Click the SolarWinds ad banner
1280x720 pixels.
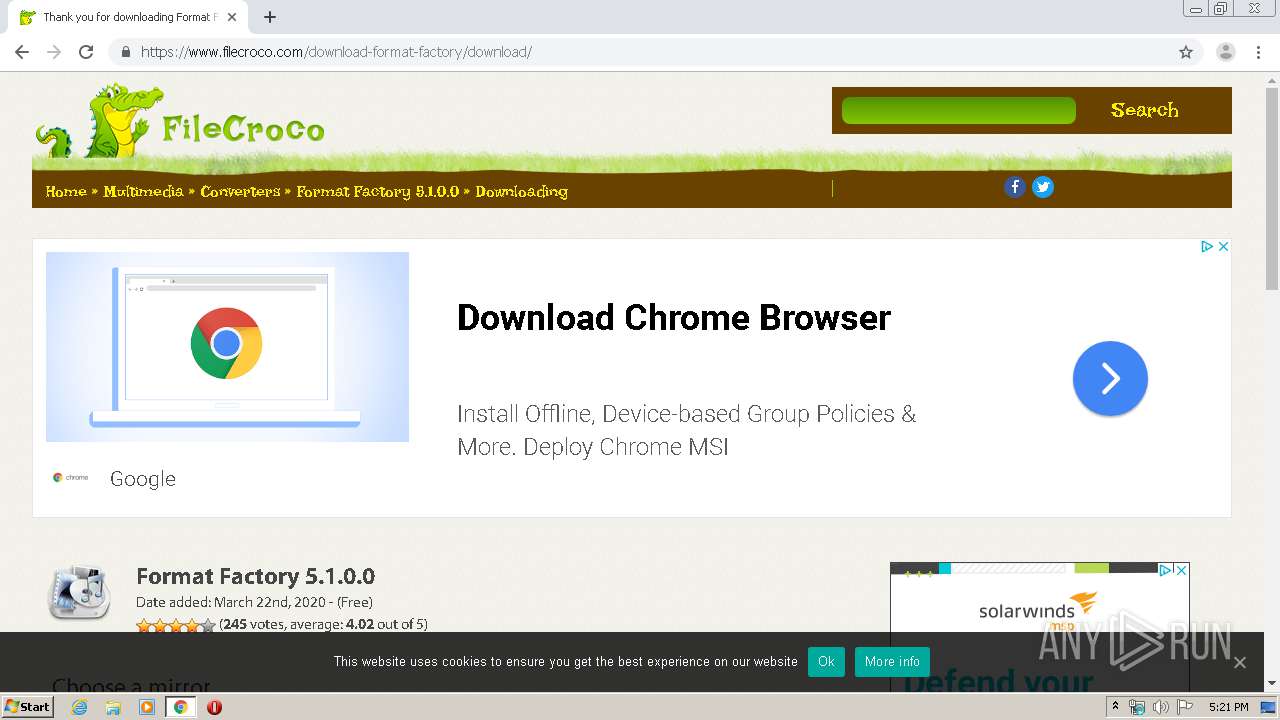1040,627
